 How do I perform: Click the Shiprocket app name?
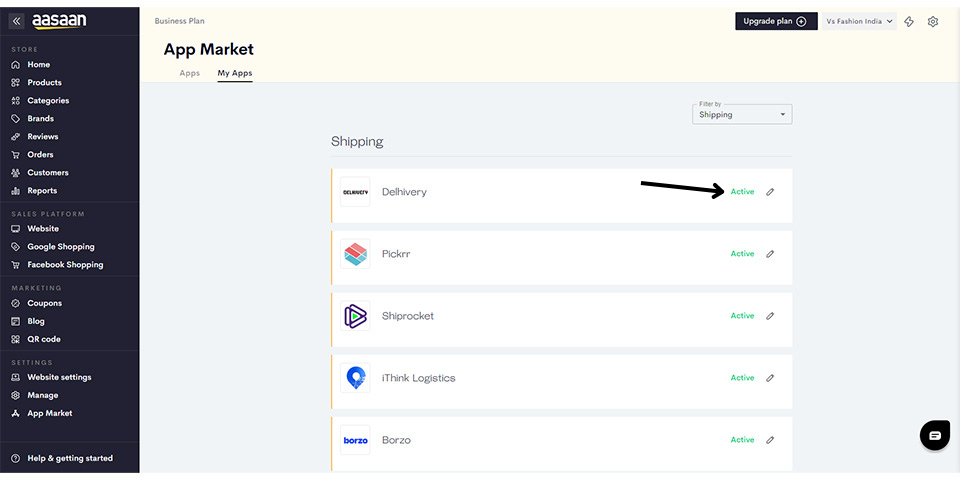tap(408, 316)
